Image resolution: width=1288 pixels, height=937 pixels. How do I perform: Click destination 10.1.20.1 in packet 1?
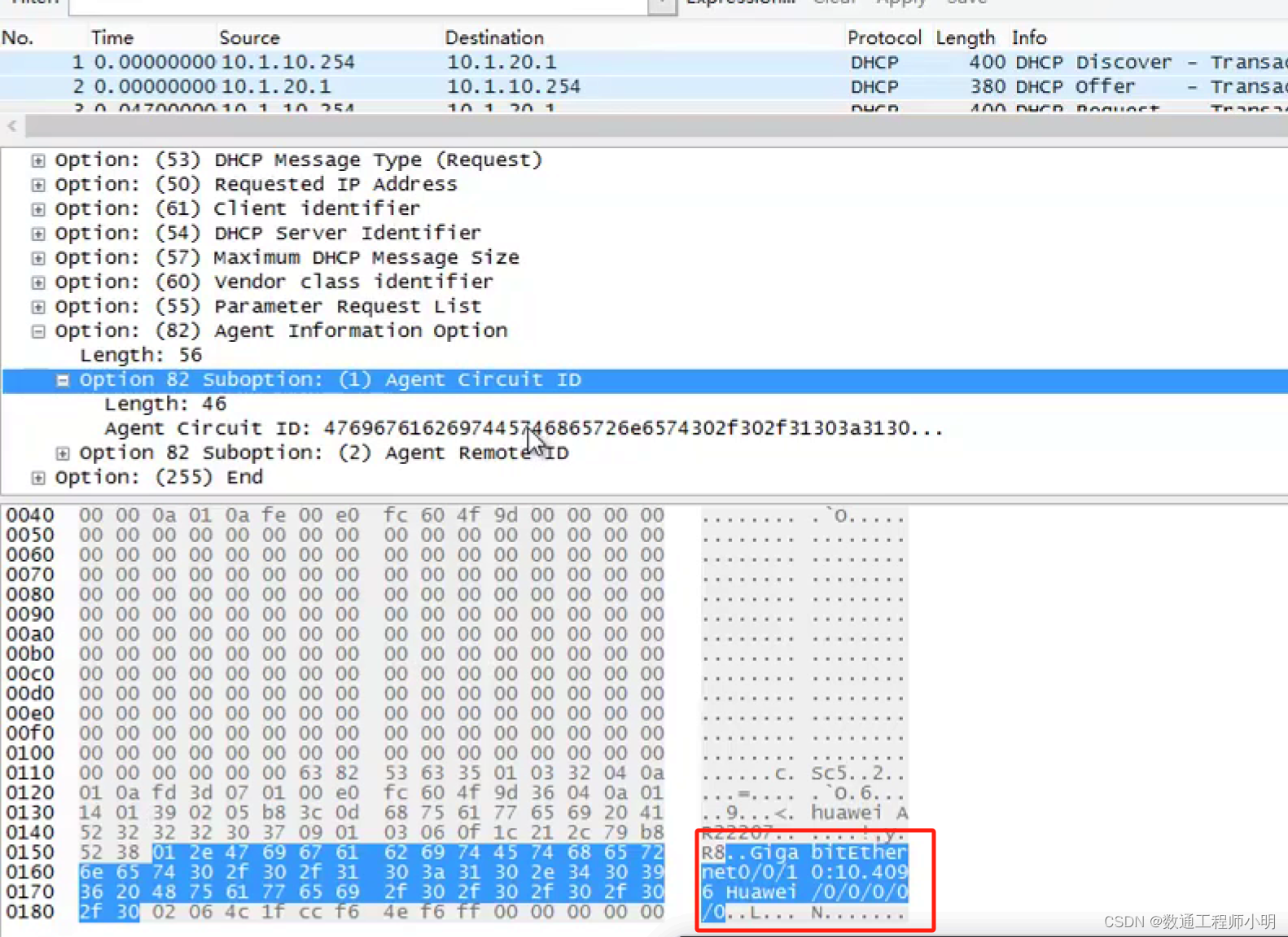502,62
